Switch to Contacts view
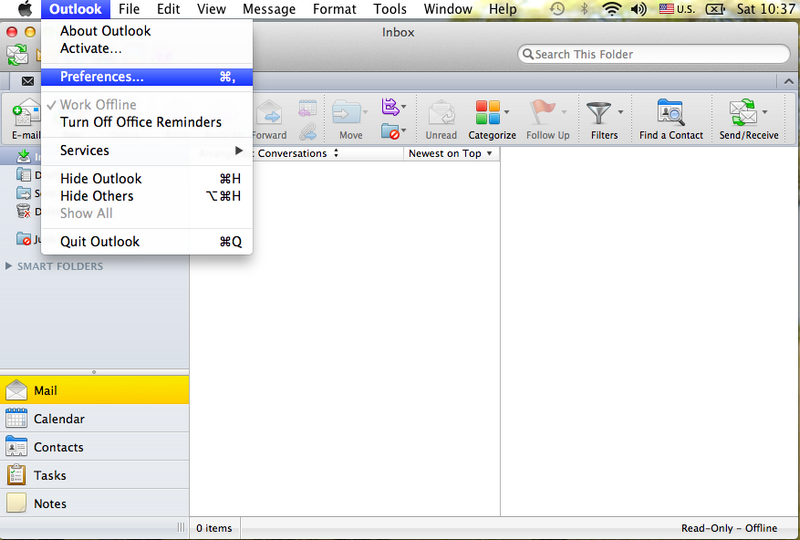This screenshot has height=540, width=800. [x=94, y=447]
